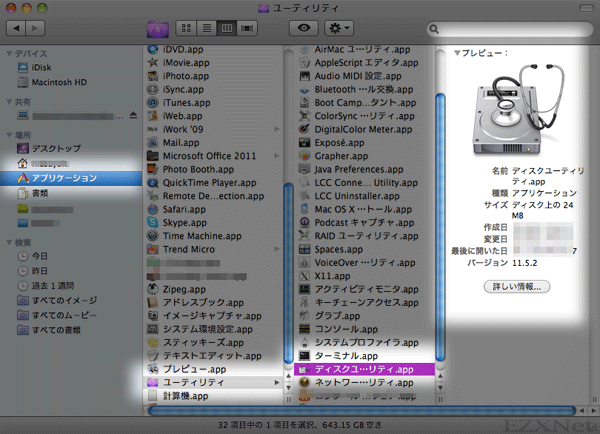Select iTunes.app icon
Viewport: 600px width, 434px height.
pyautogui.click(x=153, y=103)
